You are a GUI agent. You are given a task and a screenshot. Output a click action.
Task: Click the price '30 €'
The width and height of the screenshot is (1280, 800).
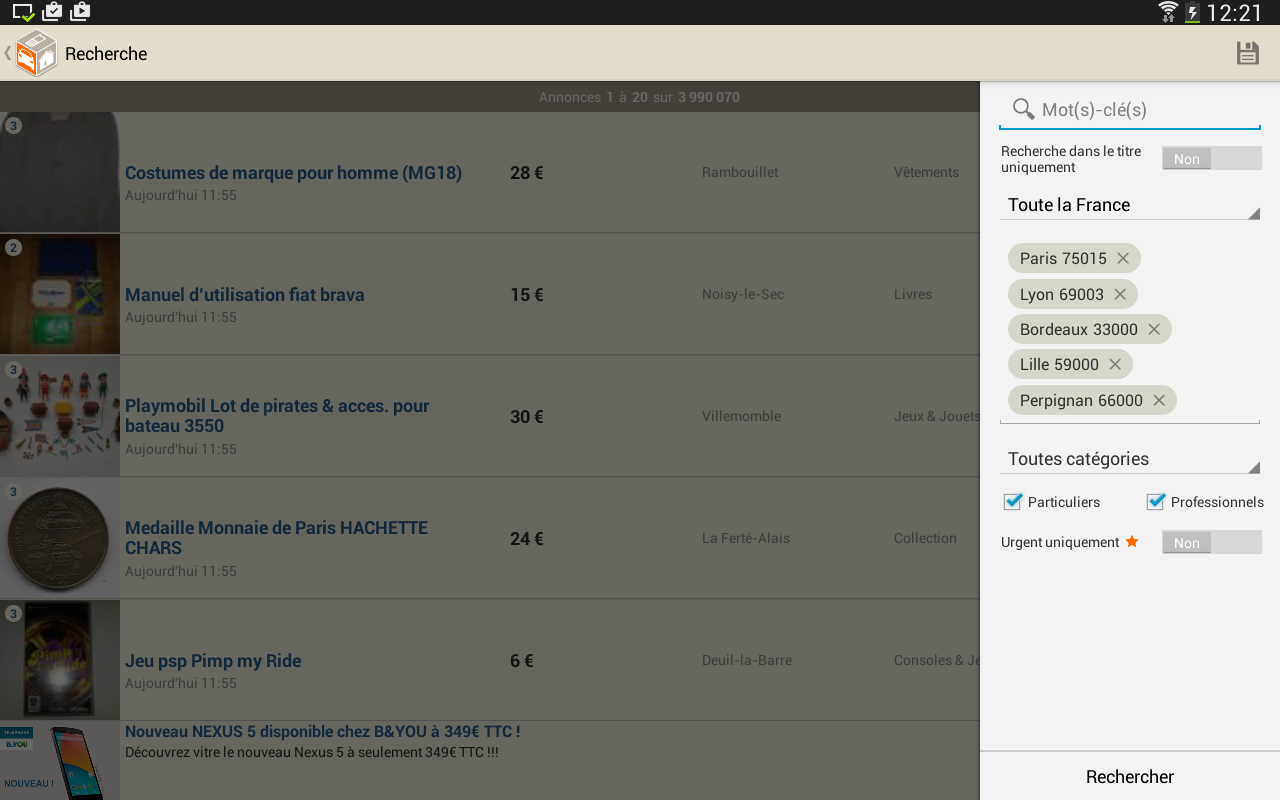pos(527,417)
